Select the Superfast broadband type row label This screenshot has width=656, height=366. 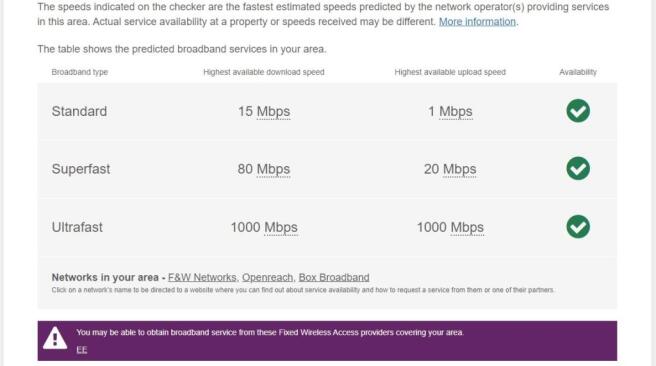pyautogui.click(x=81, y=169)
